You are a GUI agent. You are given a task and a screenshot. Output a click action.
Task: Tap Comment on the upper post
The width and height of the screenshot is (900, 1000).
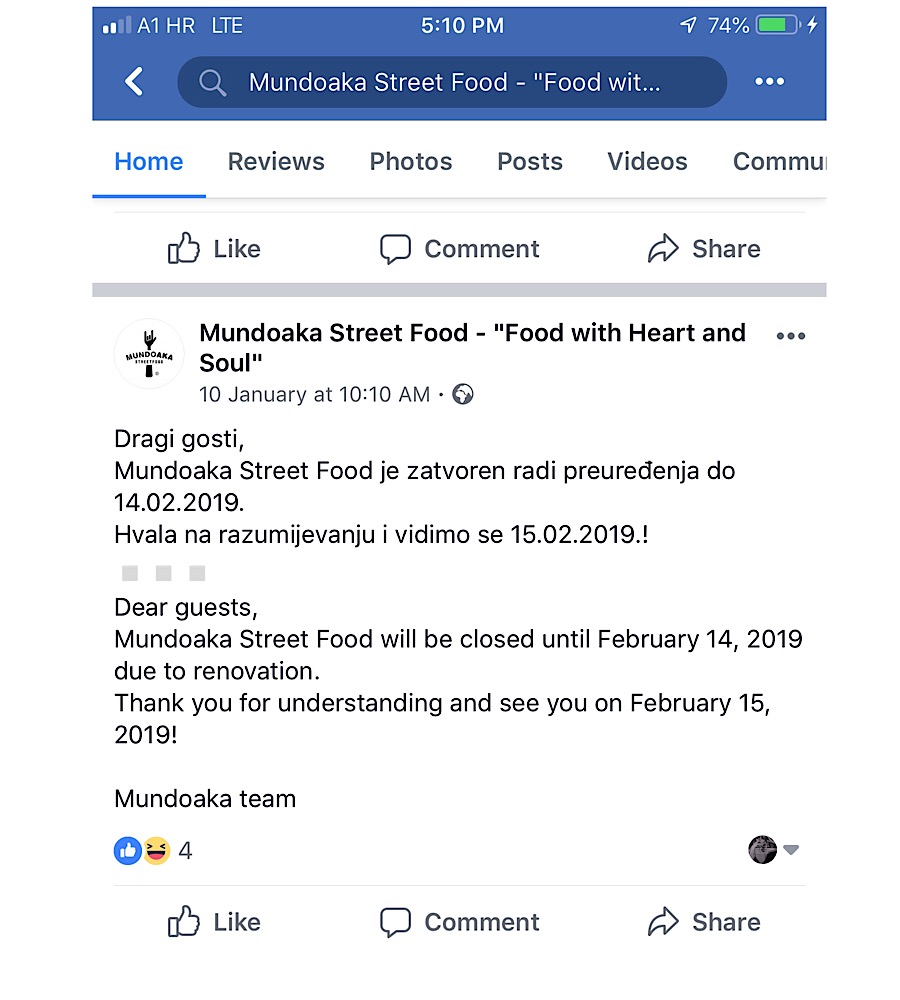(x=460, y=249)
